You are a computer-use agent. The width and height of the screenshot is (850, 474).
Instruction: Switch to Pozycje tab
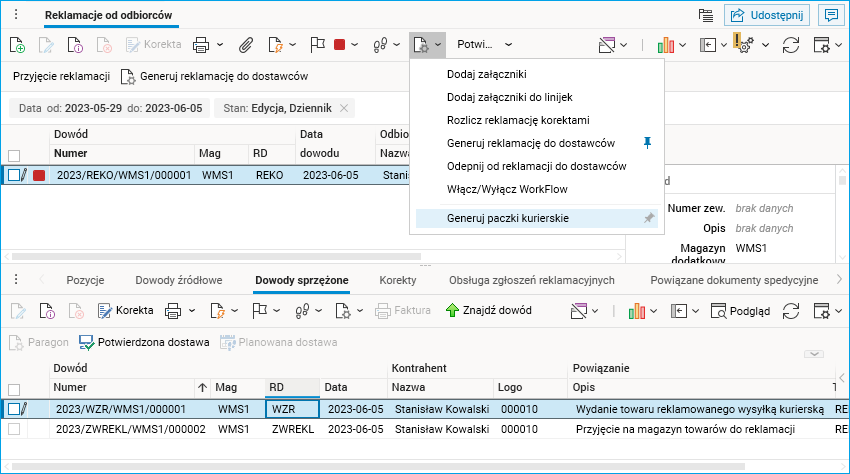coord(85,280)
